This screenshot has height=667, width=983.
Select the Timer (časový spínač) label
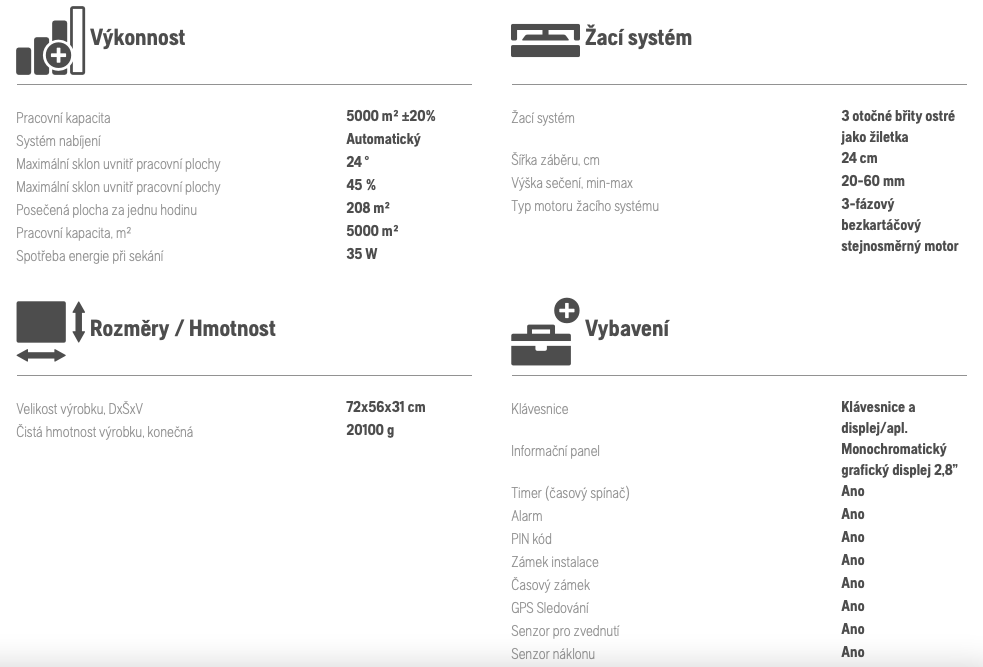tap(570, 493)
